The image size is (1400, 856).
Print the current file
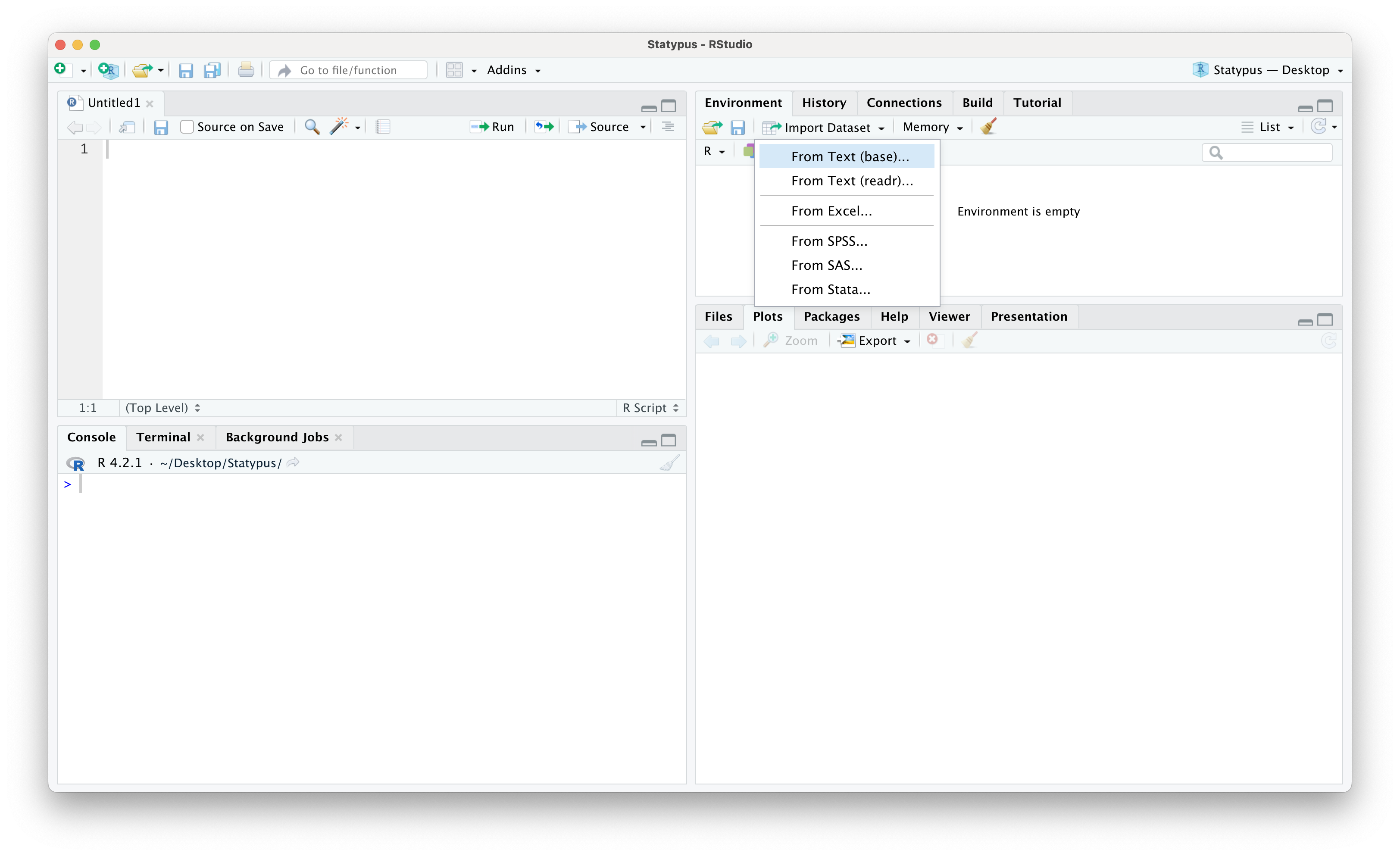245,69
